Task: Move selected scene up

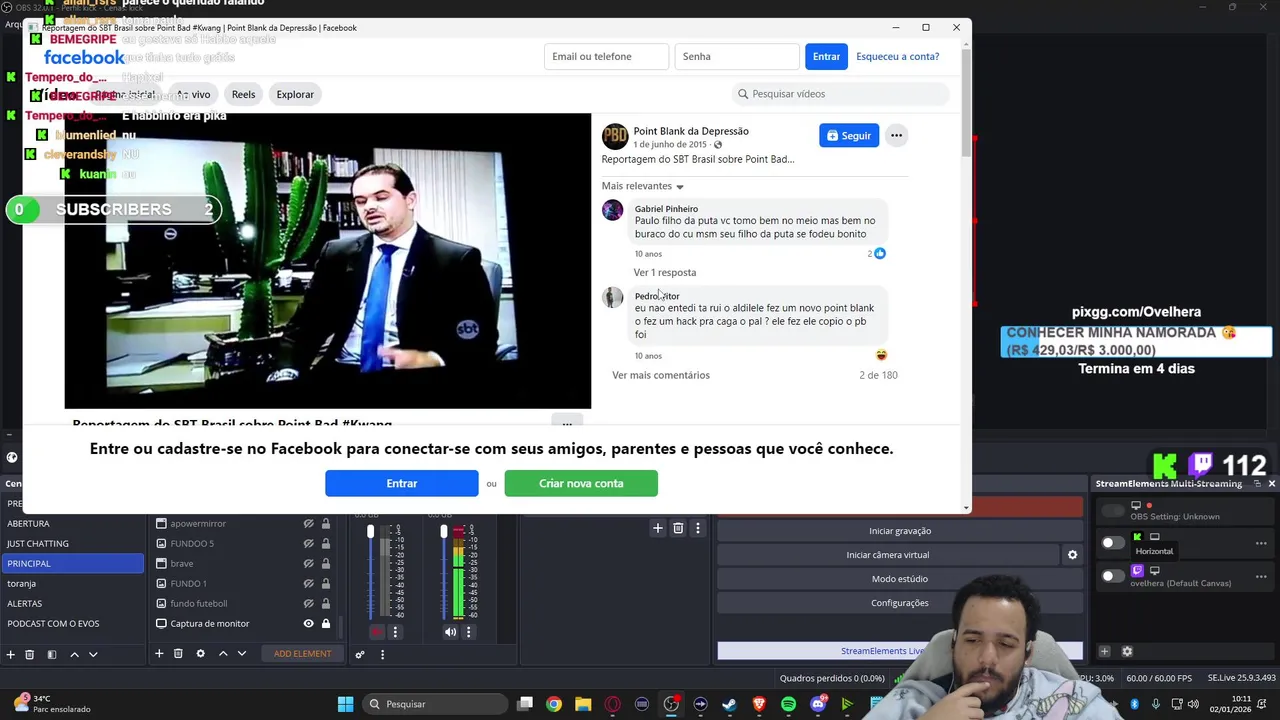Action: [x=74, y=654]
